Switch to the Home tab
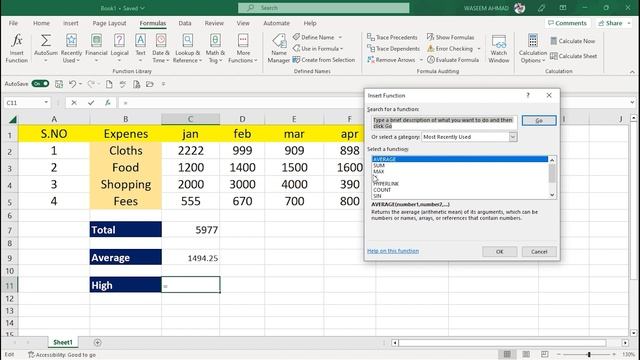This screenshot has width=640, height=360. (41, 23)
